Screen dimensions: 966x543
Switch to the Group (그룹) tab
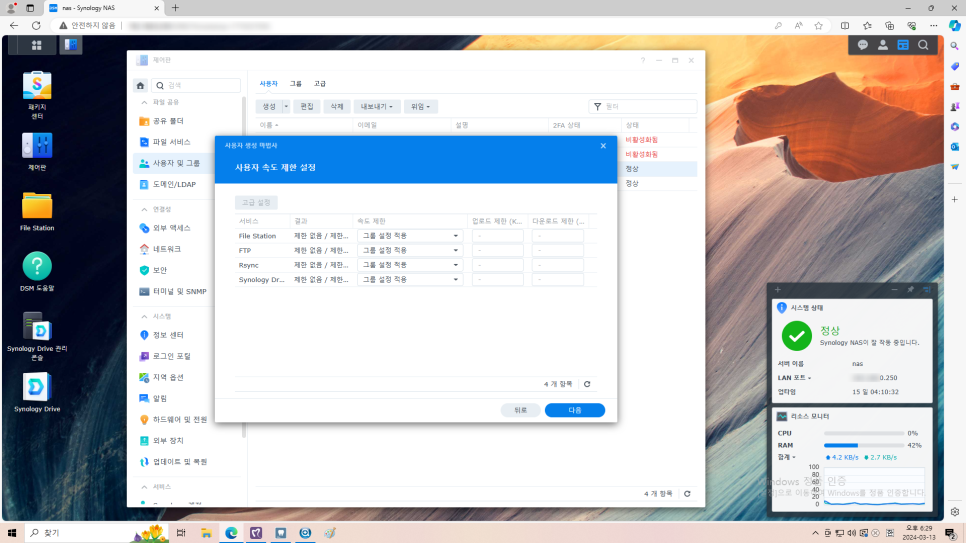(x=296, y=84)
